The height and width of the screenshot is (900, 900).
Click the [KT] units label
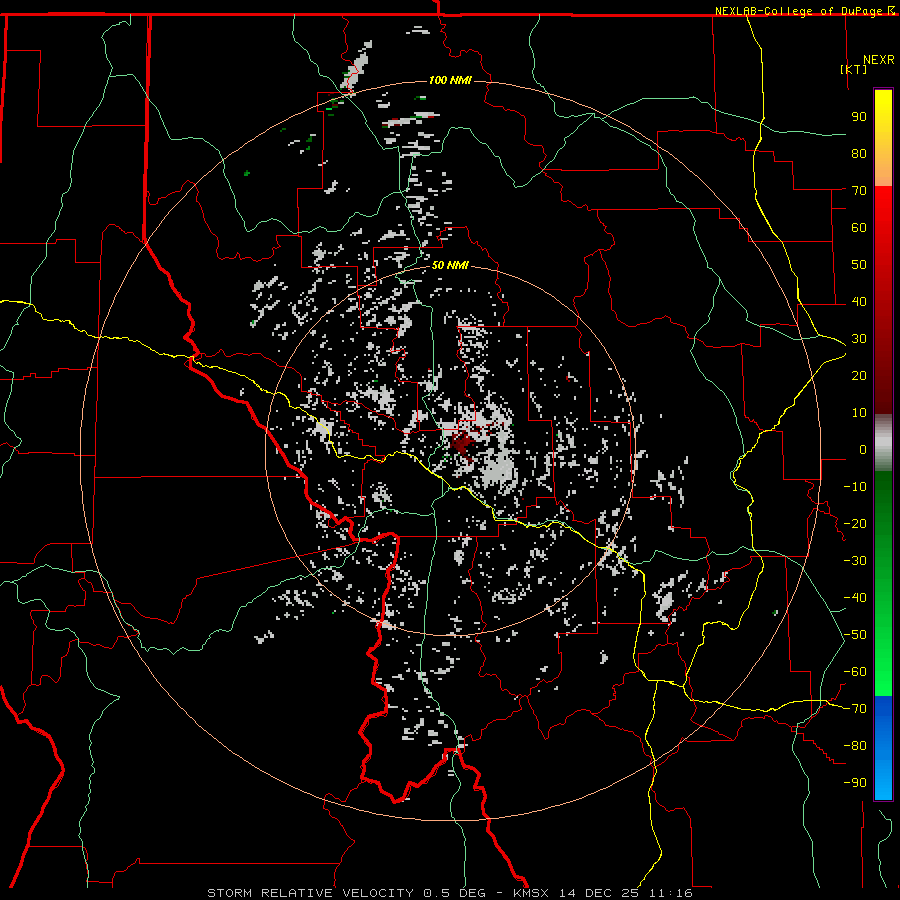pos(854,69)
